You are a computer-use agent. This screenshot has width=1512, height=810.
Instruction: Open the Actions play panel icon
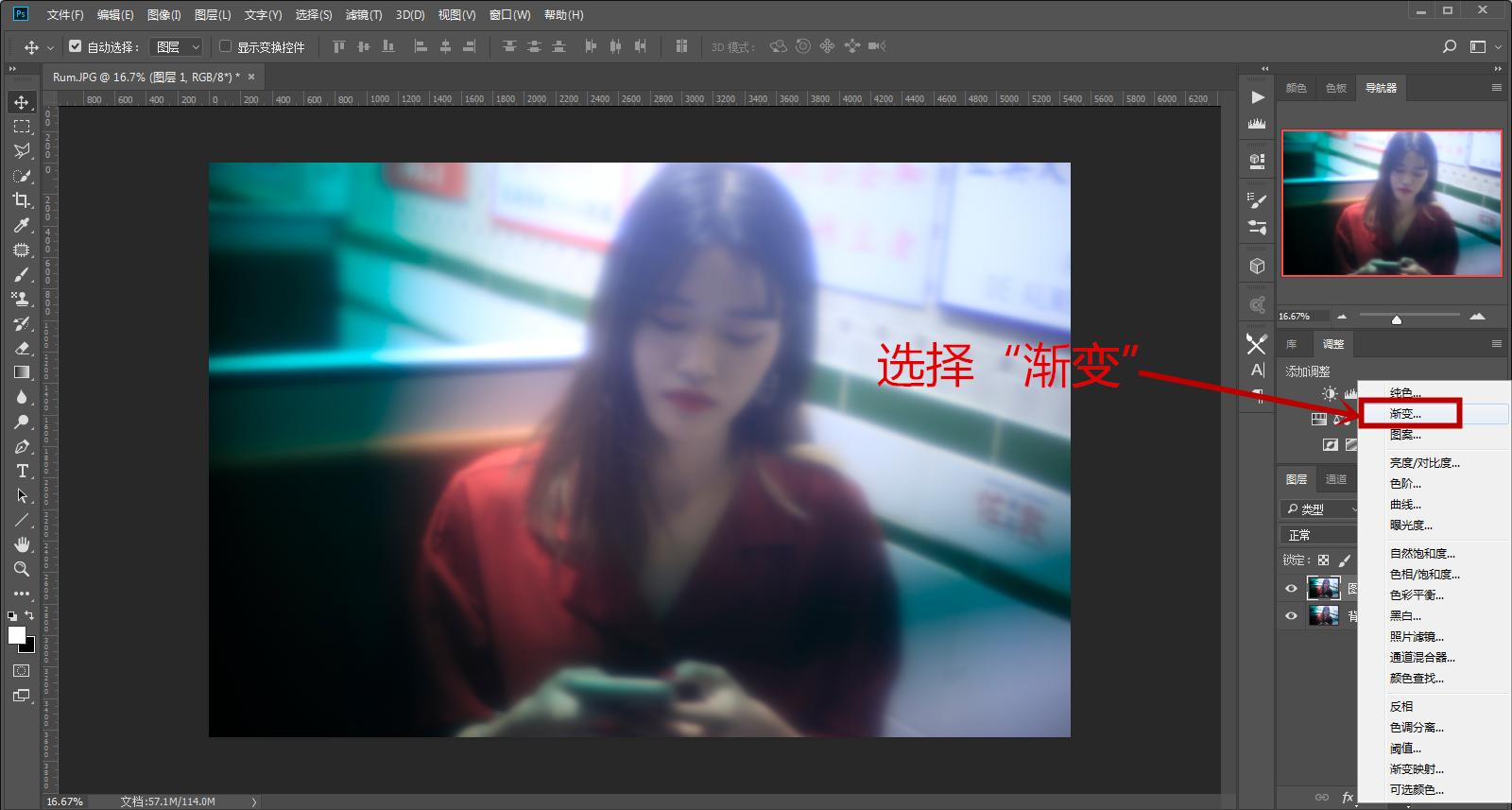click(x=1257, y=97)
